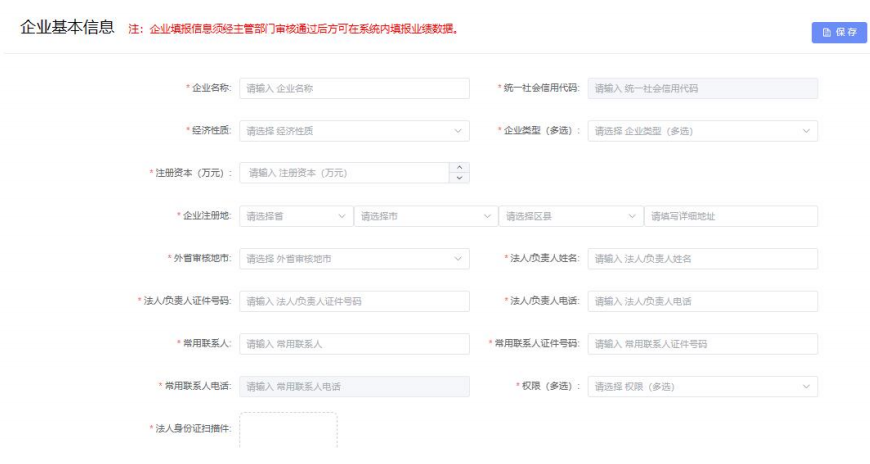Open the 外省审核地市 dropdown
This screenshot has height=464, width=870.
(x=355, y=259)
